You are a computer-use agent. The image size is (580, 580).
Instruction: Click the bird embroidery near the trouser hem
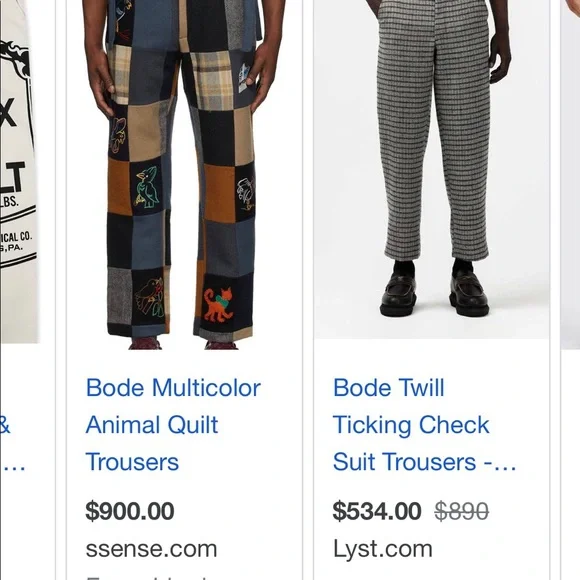click(x=149, y=298)
